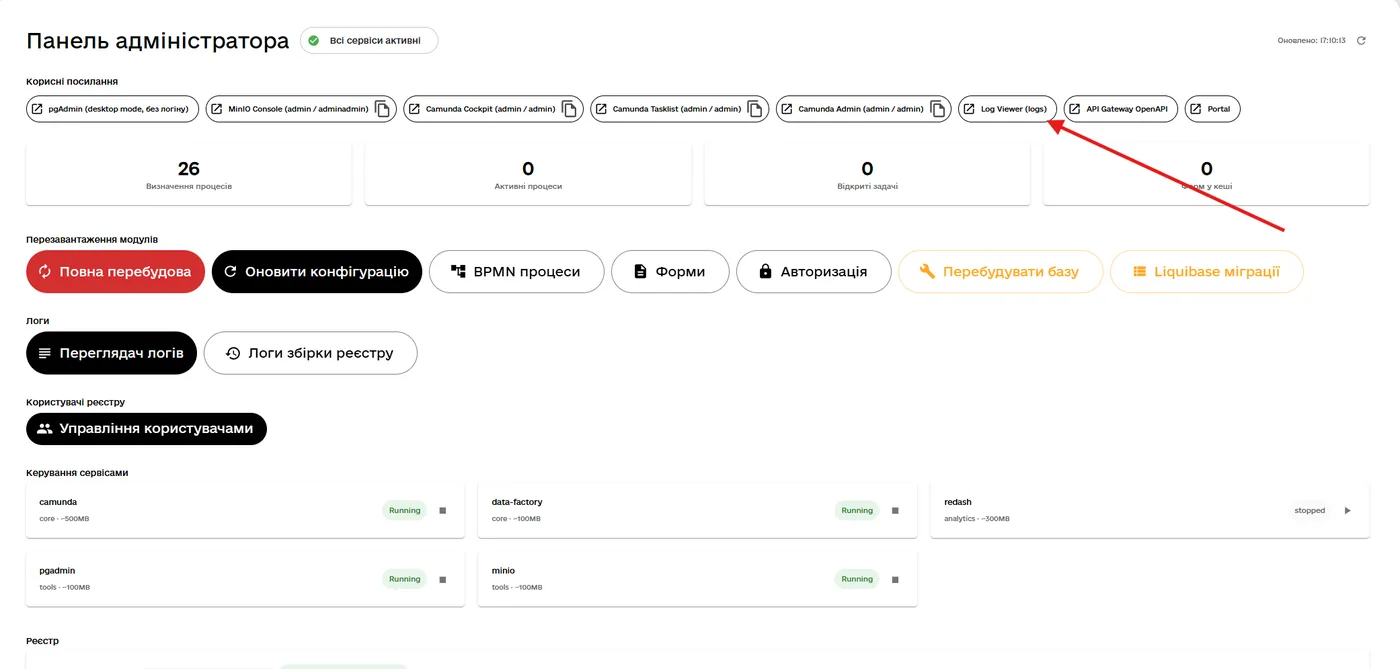This screenshot has width=1400, height=669.
Task: Run Liquibase міграції
Action: 1207,271
